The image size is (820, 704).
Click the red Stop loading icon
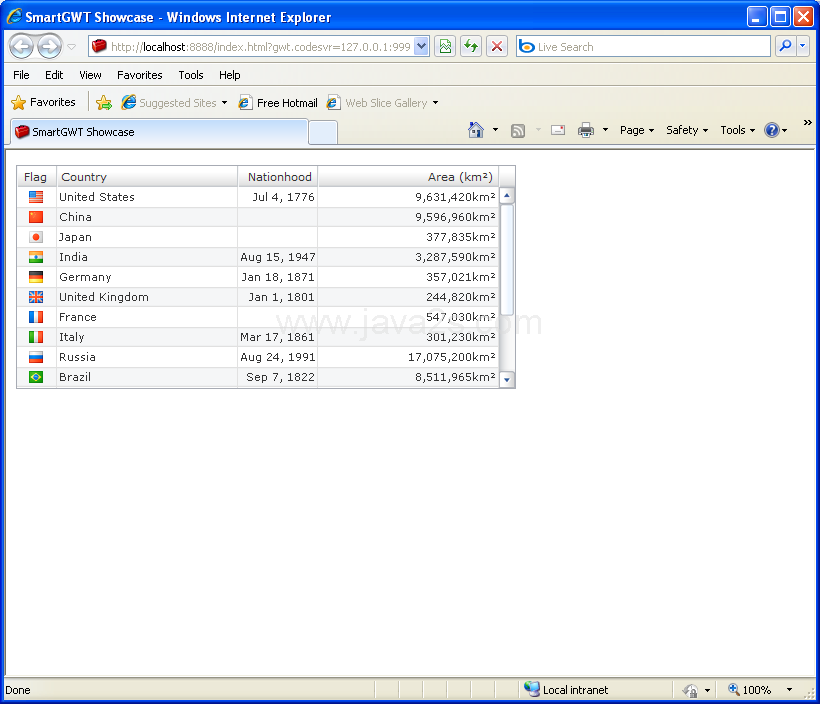click(497, 47)
